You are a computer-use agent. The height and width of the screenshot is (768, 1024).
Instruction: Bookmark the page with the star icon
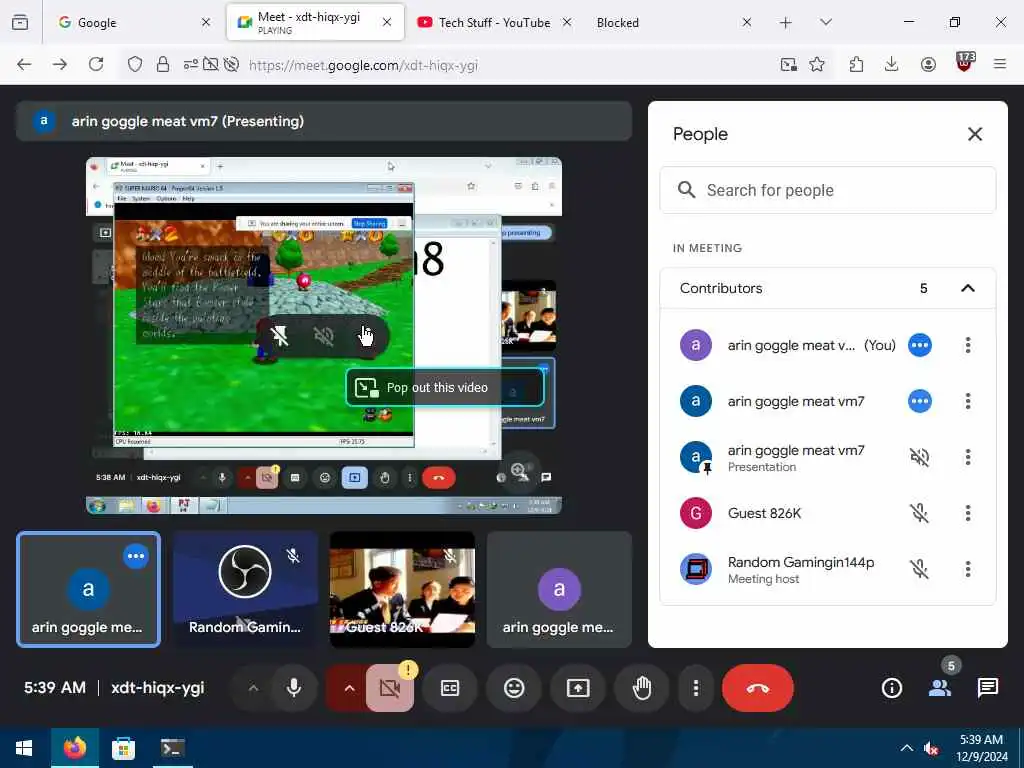[x=816, y=64]
